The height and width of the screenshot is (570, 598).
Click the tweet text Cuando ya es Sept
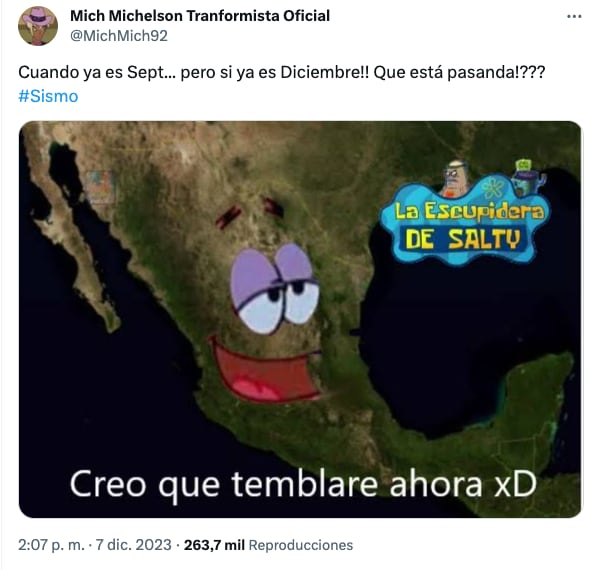[x=91, y=72]
